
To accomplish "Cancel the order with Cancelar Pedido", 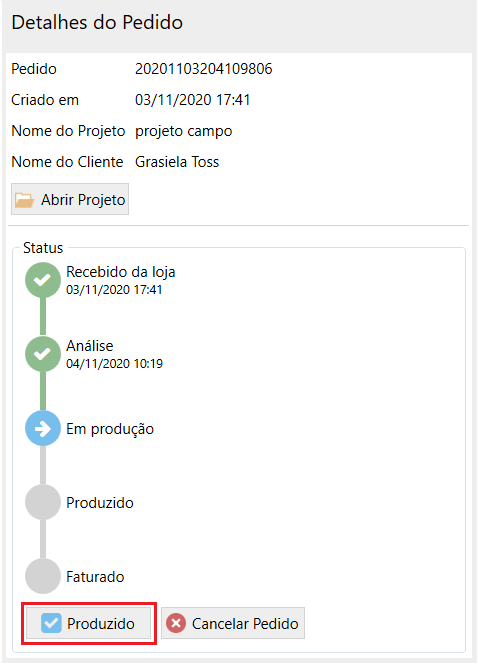I will (233, 623).
